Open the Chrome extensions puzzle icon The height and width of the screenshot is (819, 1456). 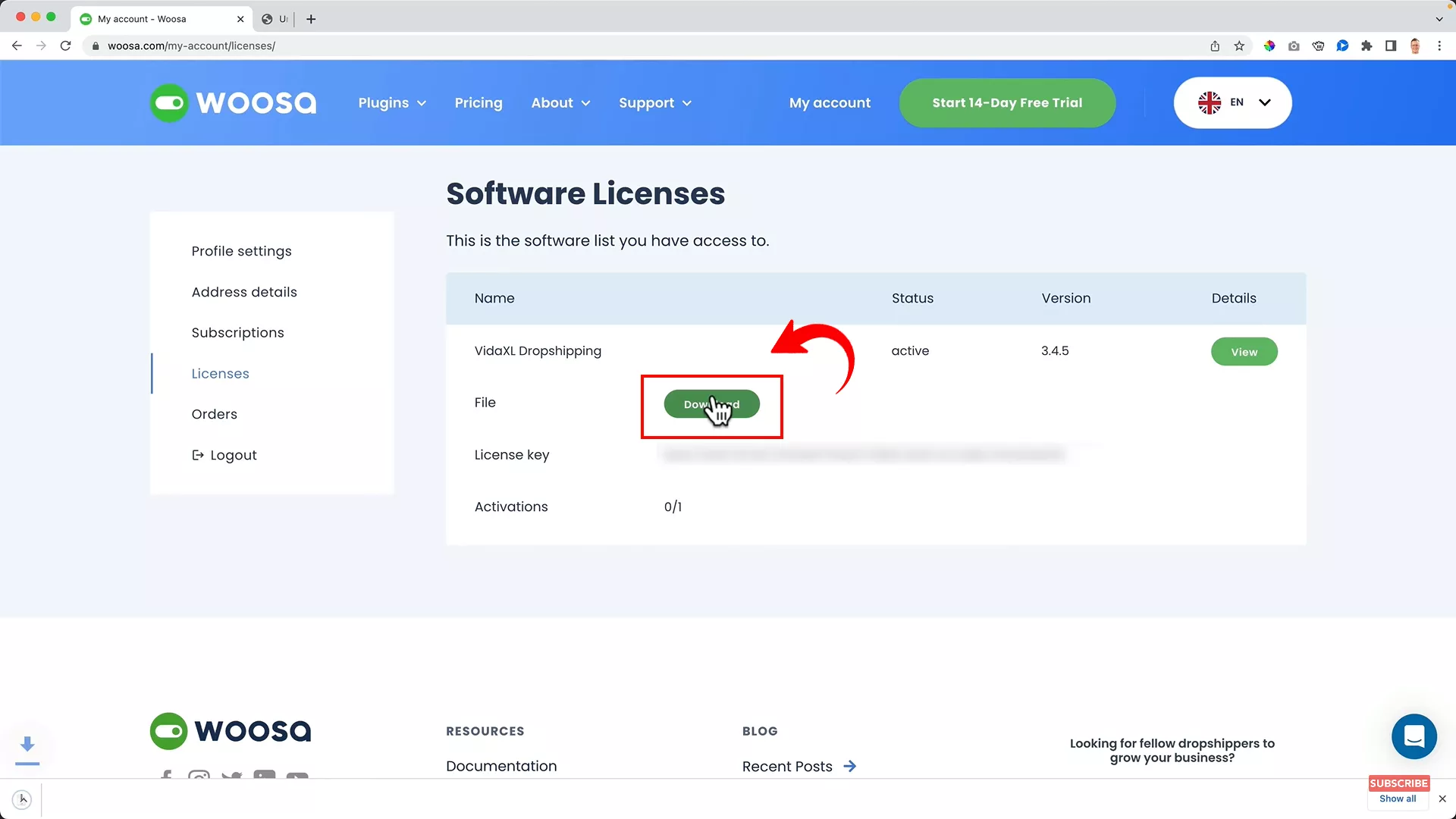pos(1367,45)
